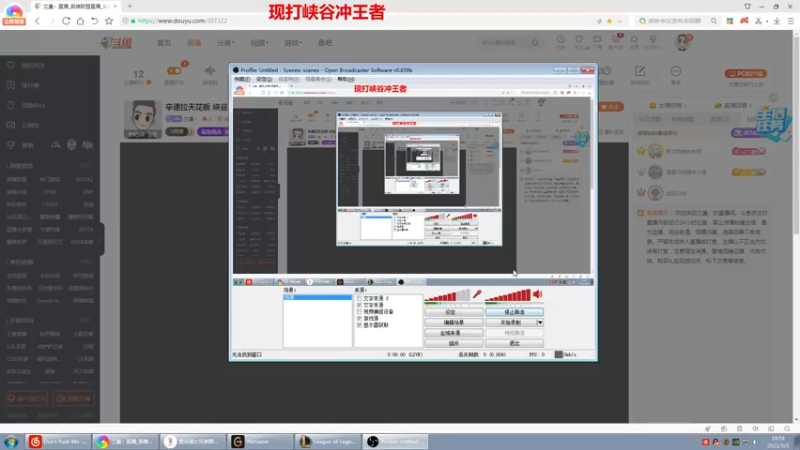Mute the microphone icon in OBS
The height and width of the screenshot is (450, 800).
tap(477, 294)
